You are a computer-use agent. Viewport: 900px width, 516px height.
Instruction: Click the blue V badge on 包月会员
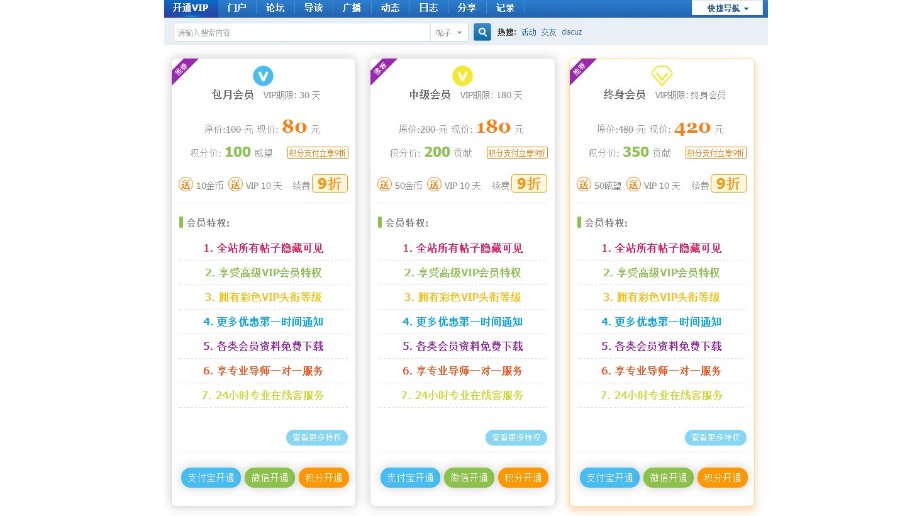click(263, 75)
